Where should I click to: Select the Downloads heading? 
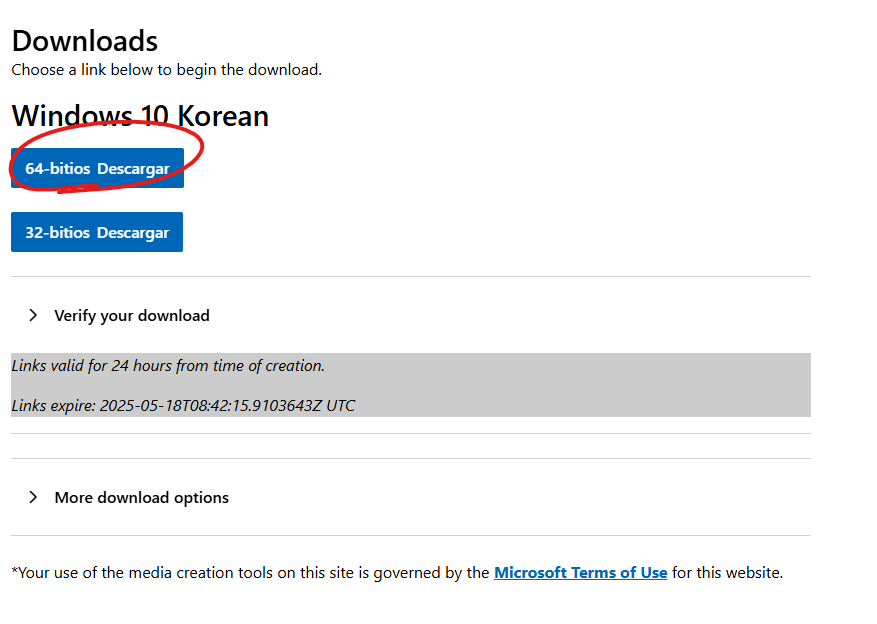[x=85, y=41]
